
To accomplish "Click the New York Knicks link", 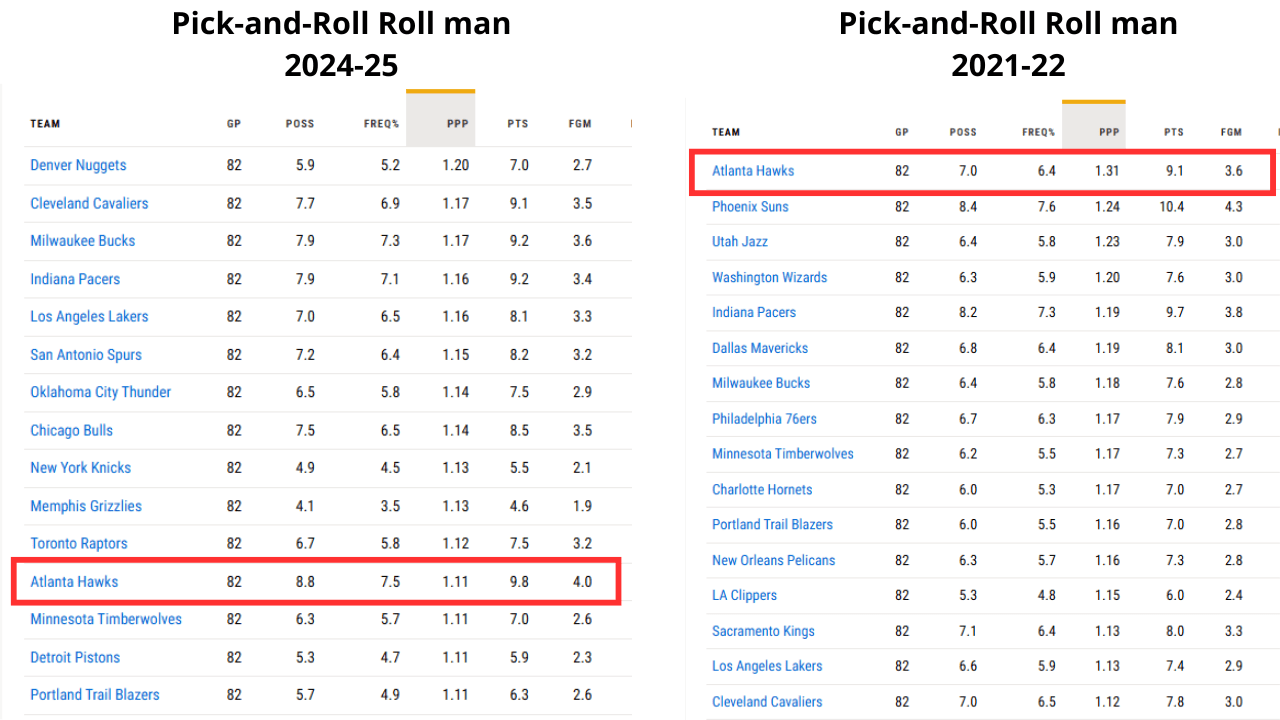I will (80, 468).
